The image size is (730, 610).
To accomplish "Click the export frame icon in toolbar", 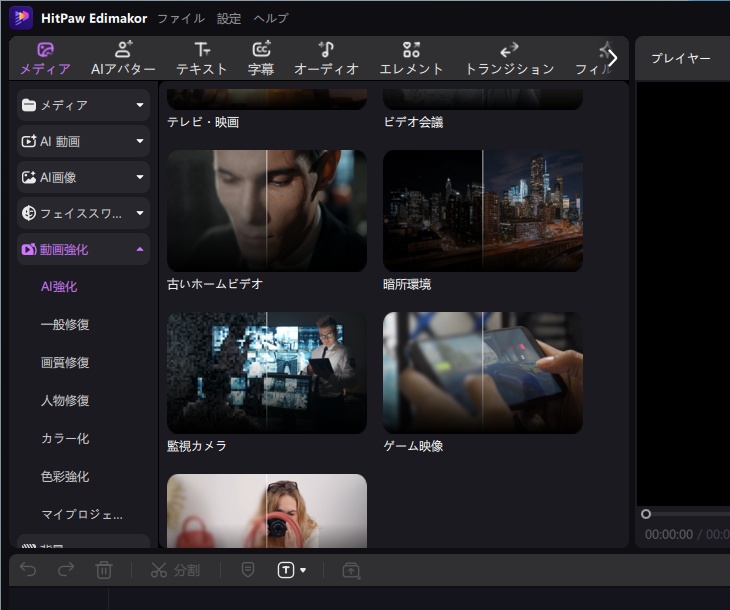I will coord(351,570).
